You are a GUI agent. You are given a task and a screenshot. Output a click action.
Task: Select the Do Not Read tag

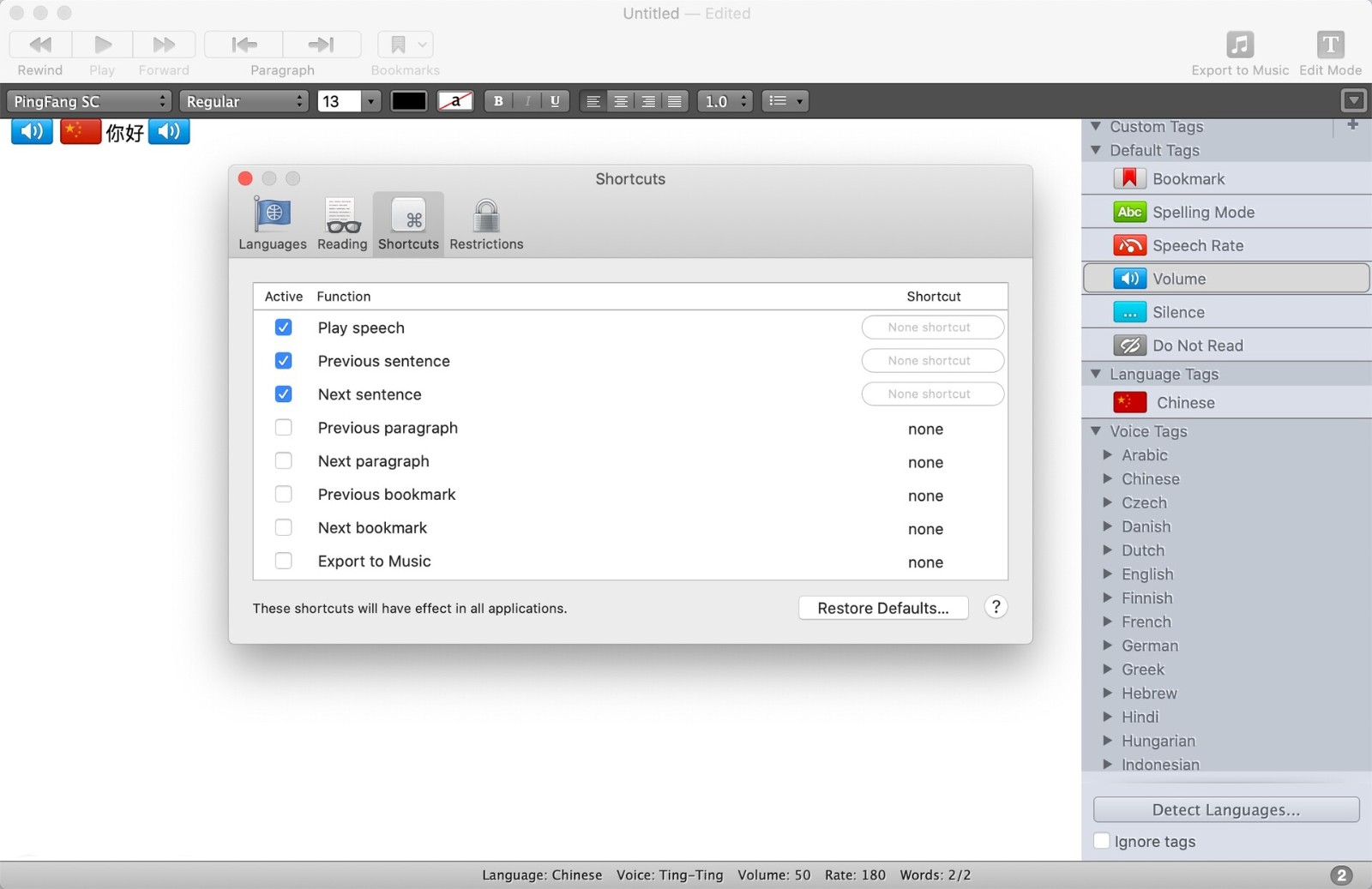pos(1227,345)
